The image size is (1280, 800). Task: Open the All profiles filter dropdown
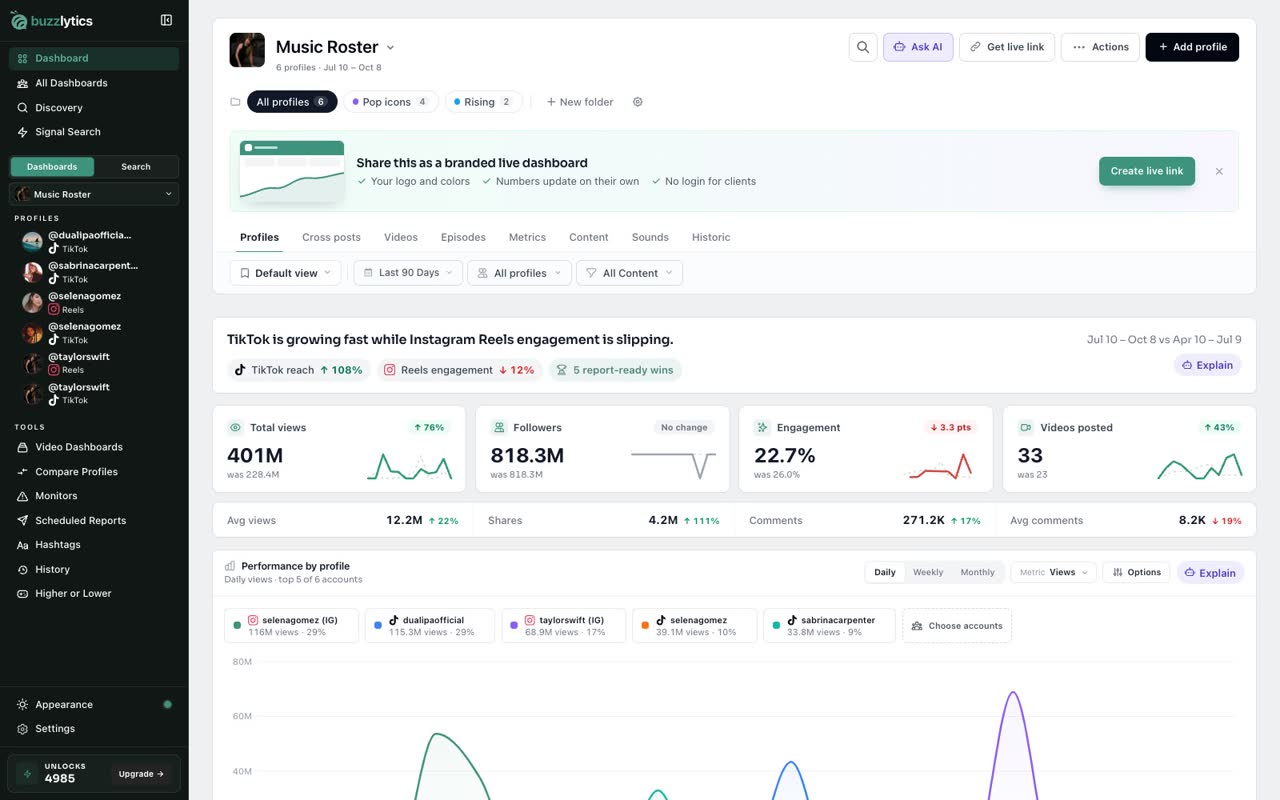click(x=520, y=273)
